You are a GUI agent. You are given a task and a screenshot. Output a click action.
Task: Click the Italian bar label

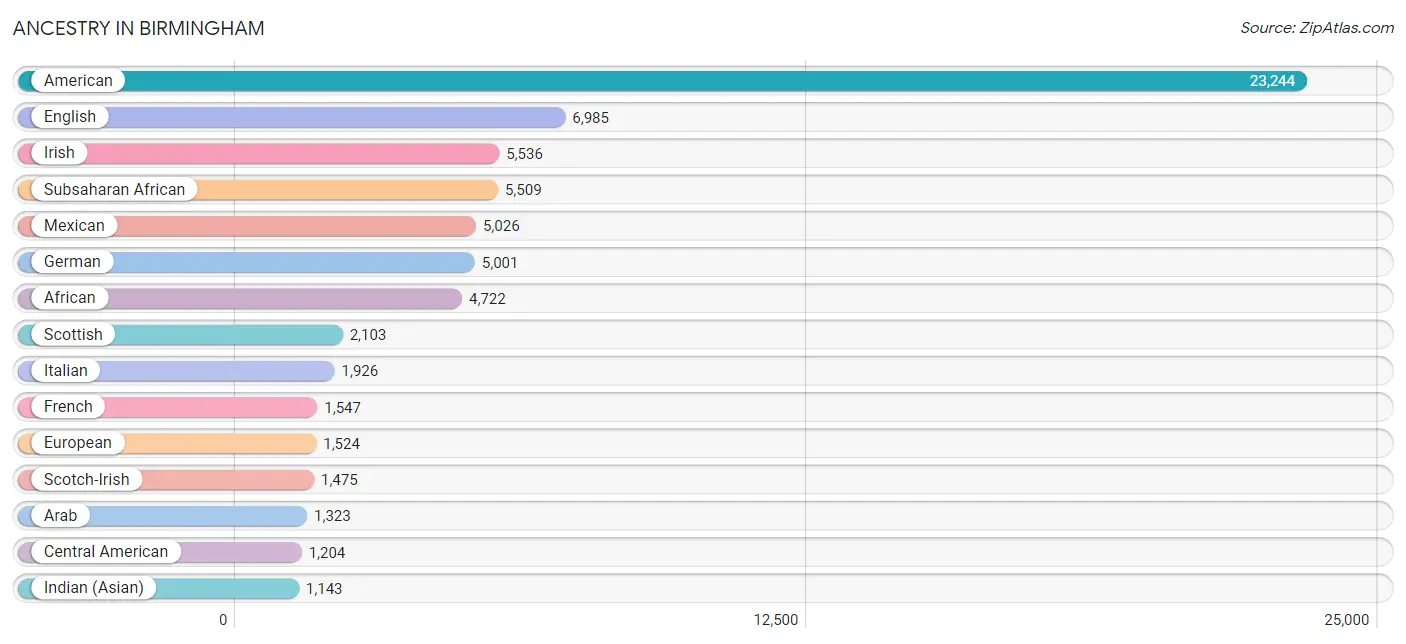(66, 371)
